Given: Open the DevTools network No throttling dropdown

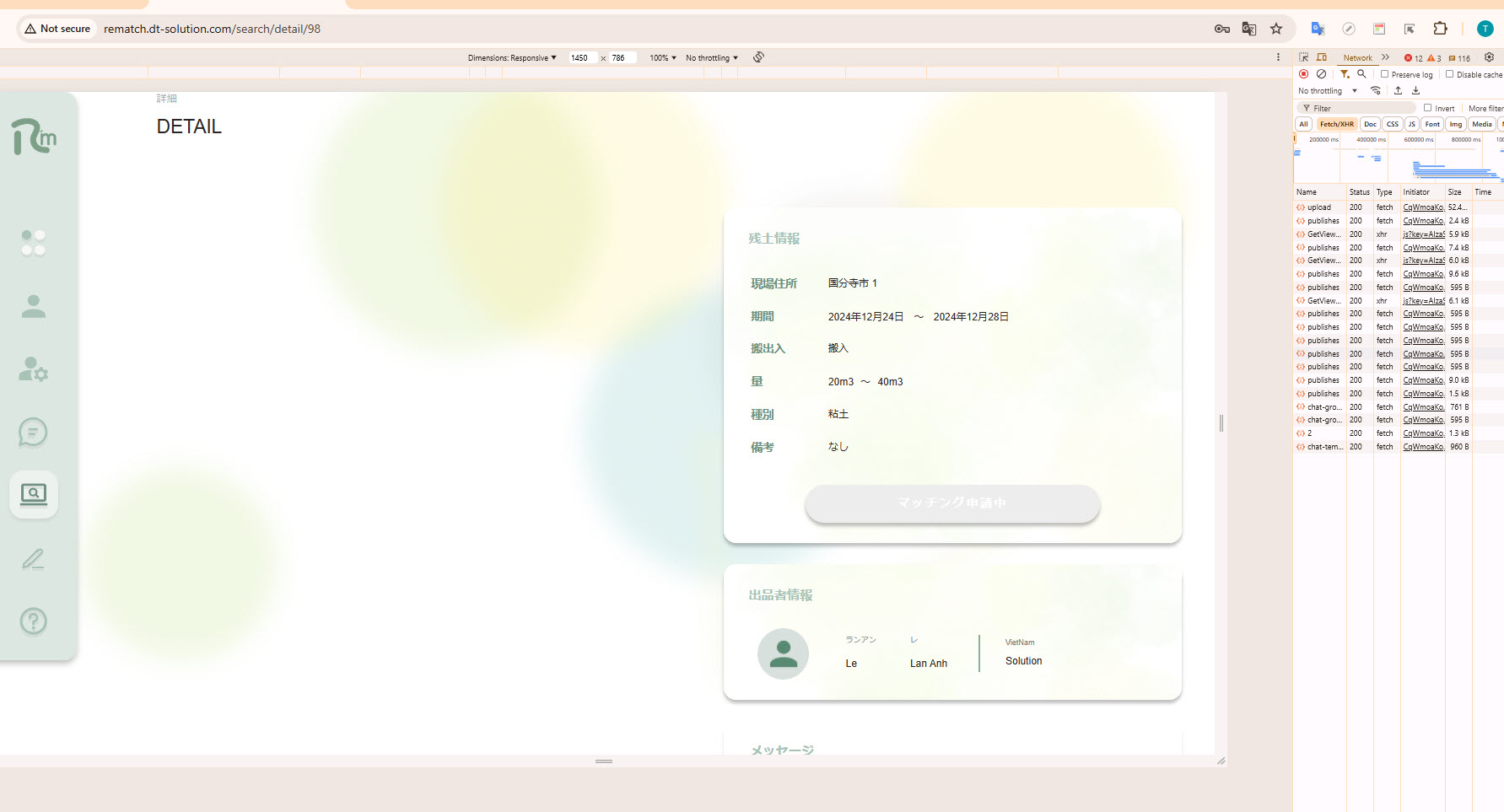Looking at the screenshot, I should point(1327,91).
